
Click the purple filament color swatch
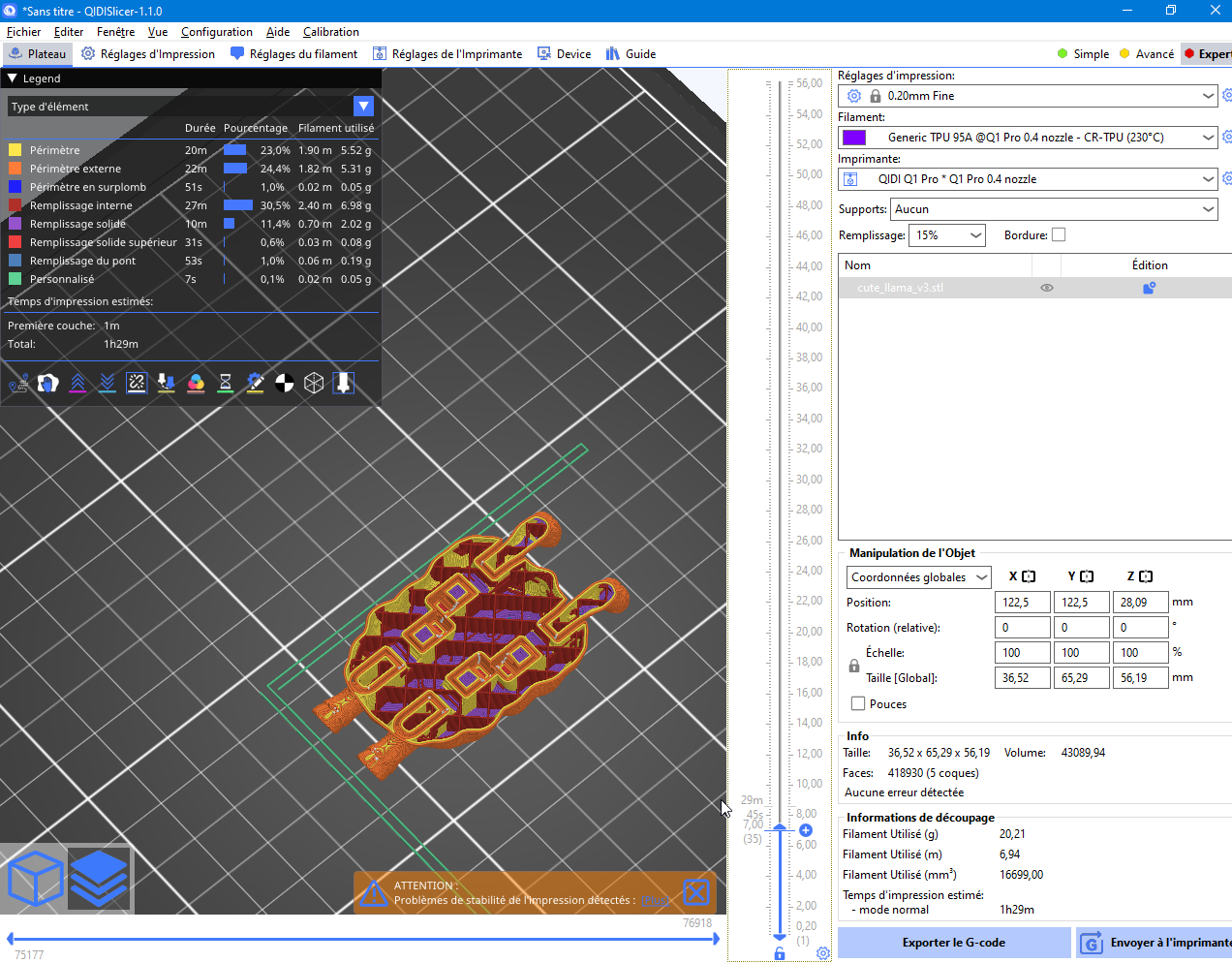pyautogui.click(x=854, y=138)
